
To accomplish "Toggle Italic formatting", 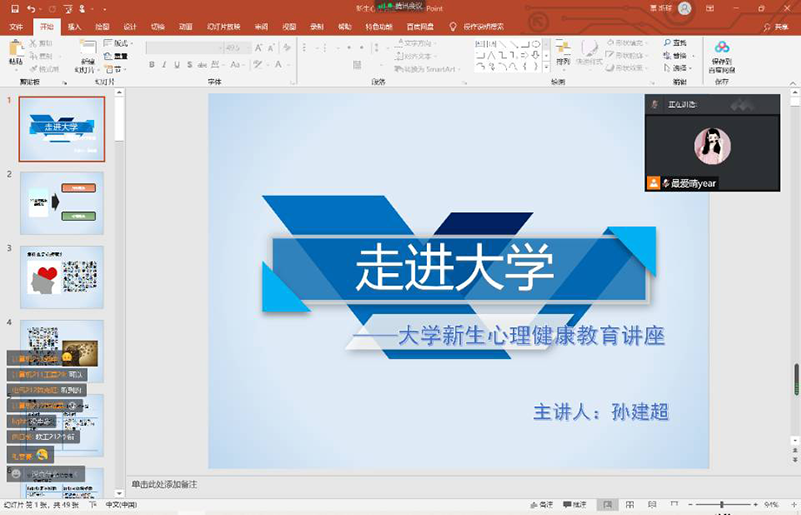I will click(x=165, y=65).
